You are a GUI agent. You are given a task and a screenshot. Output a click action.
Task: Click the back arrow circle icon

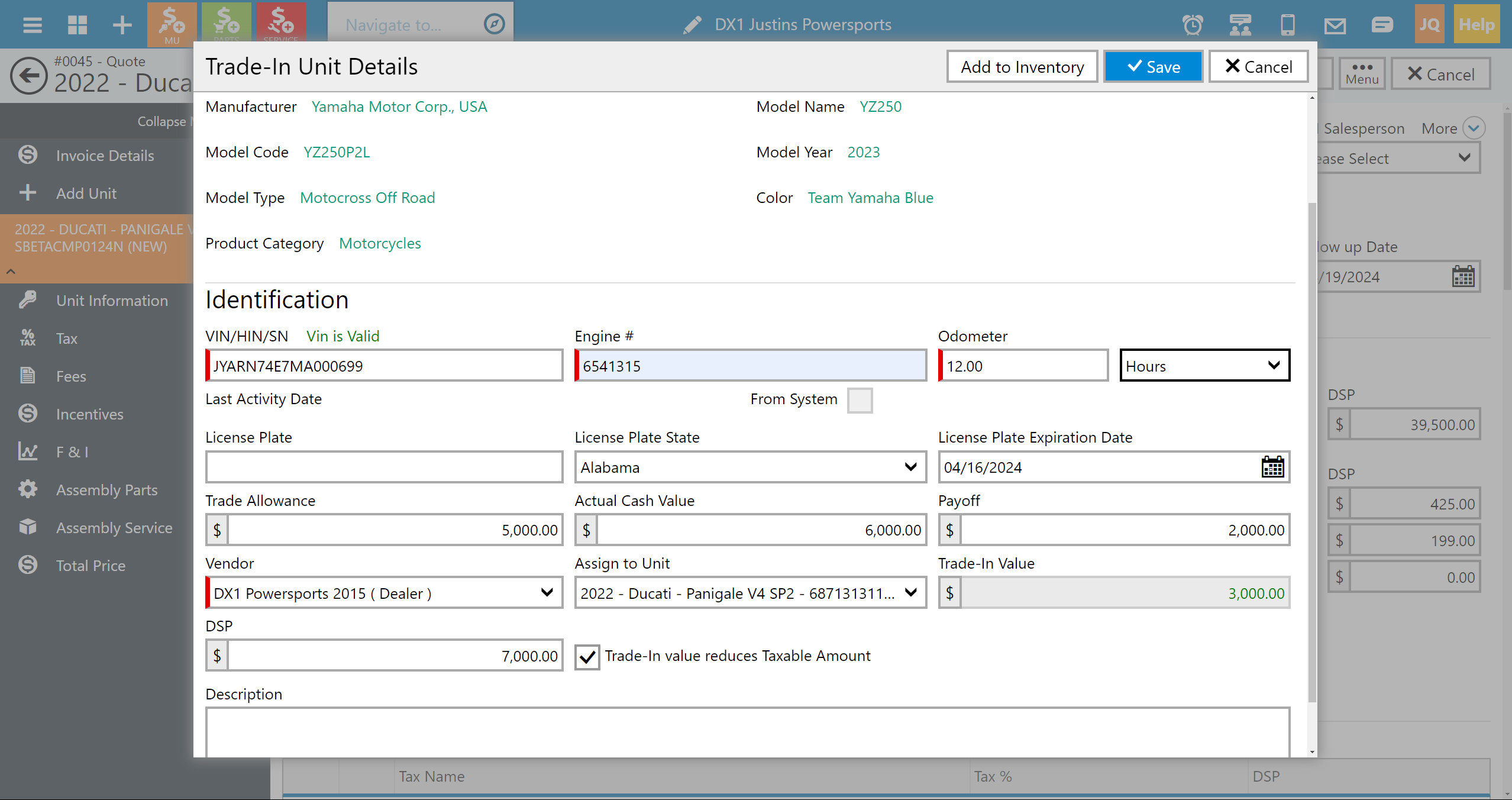(28, 75)
